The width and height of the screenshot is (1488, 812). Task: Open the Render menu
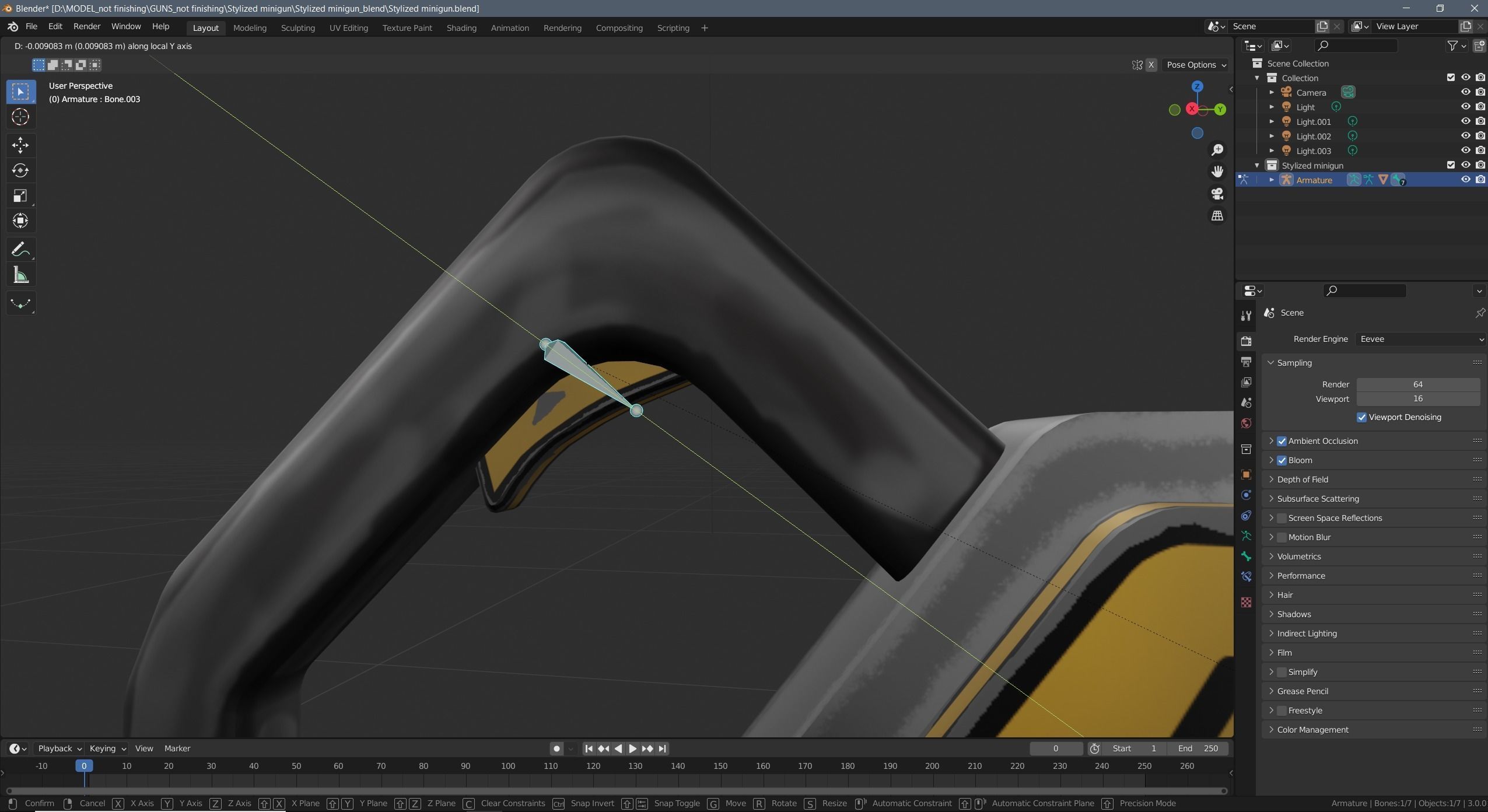[x=86, y=26]
